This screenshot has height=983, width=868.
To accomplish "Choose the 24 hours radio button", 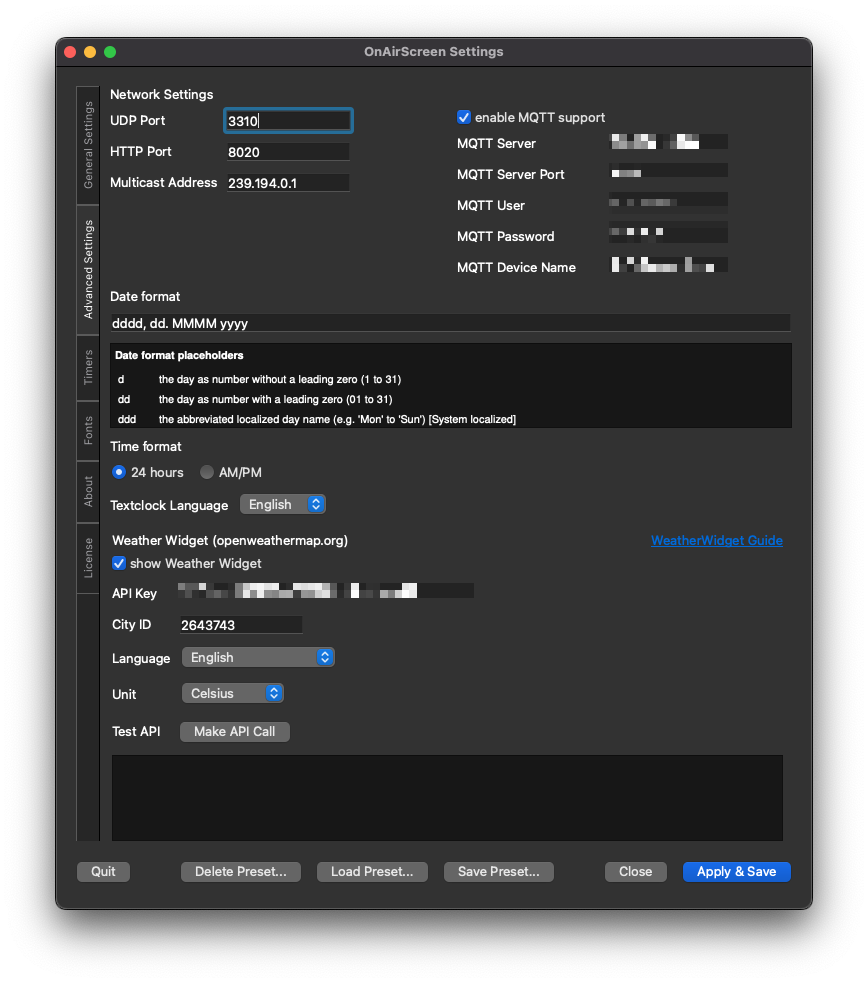I will click(x=119, y=472).
